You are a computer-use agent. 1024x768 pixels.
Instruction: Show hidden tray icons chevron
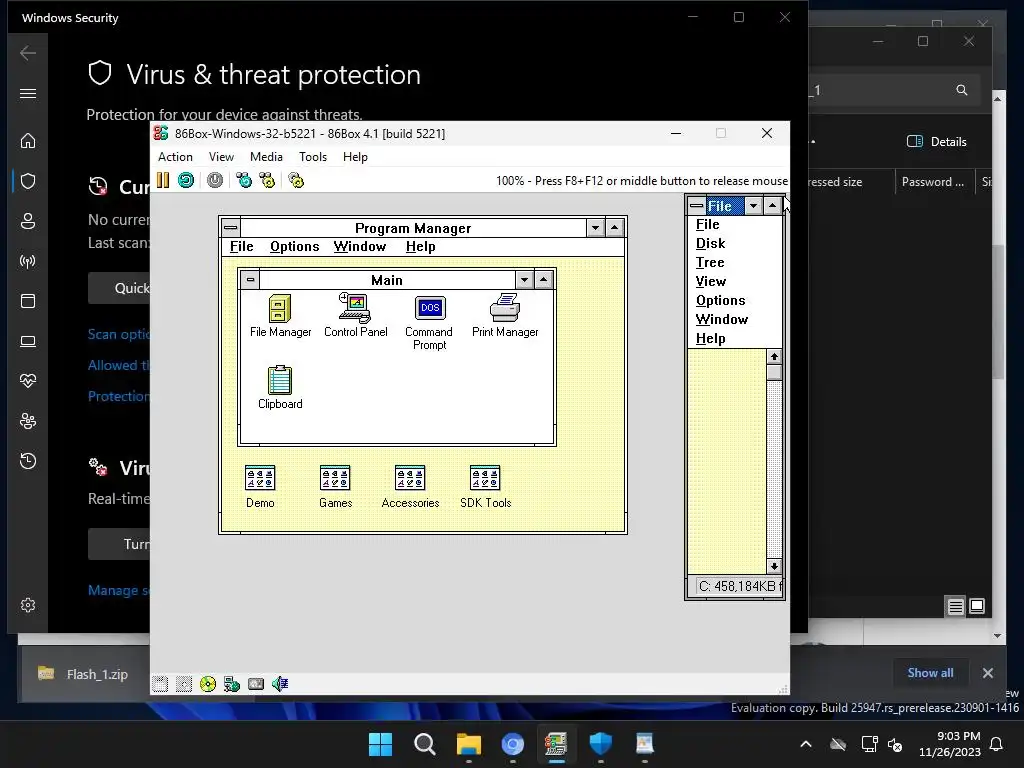pyautogui.click(x=806, y=744)
